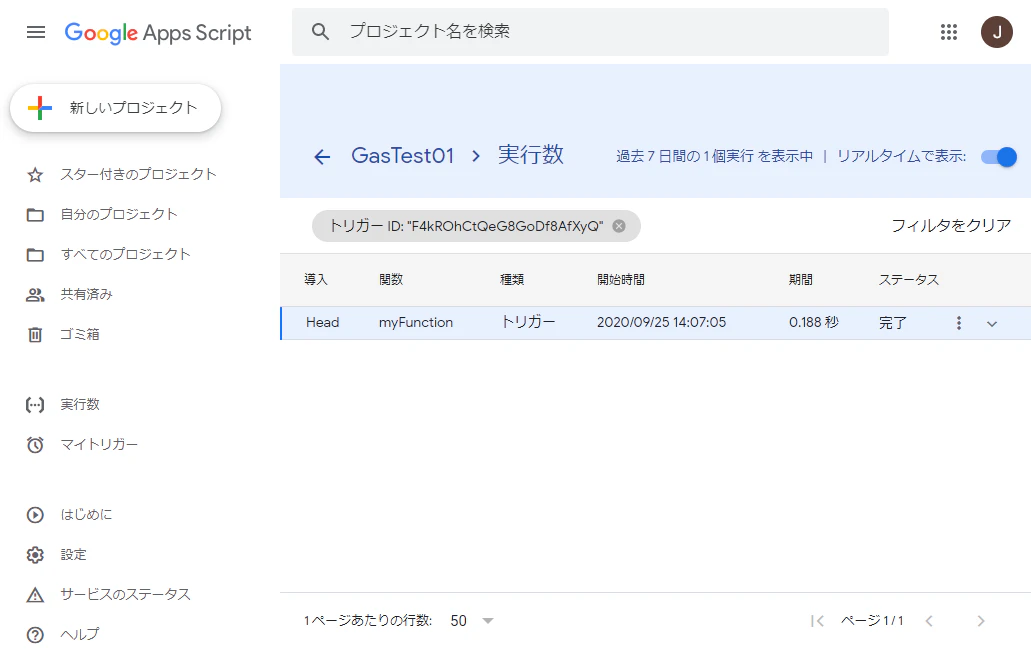Image resolution: width=1031 pixels, height=649 pixels.
Task: Open すべてのプロジェクト
Action: point(126,254)
